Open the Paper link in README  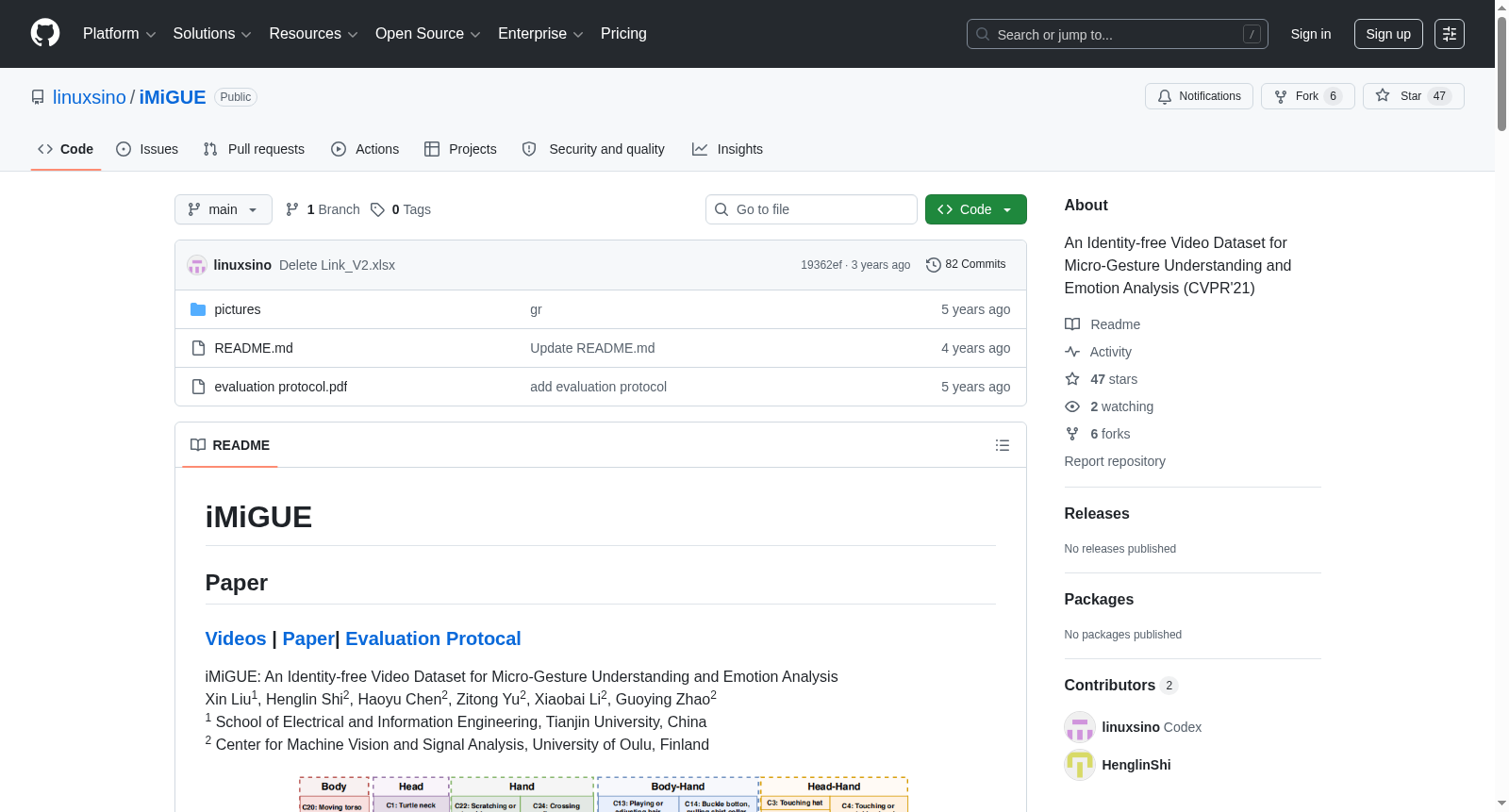tap(308, 638)
